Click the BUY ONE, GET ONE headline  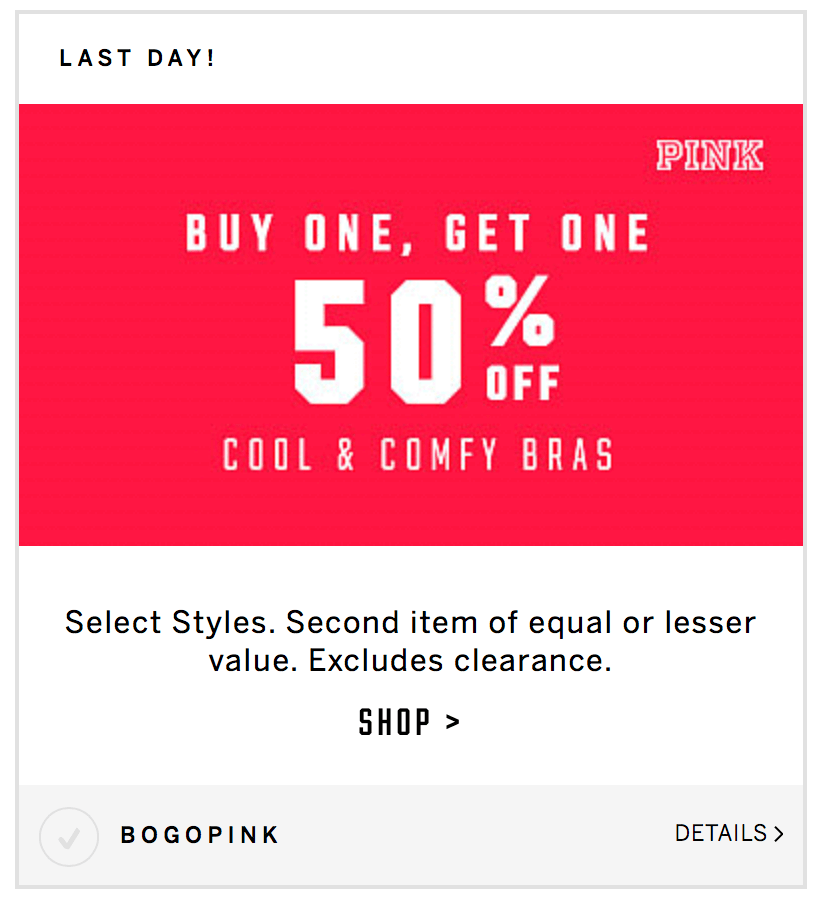coord(417,233)
